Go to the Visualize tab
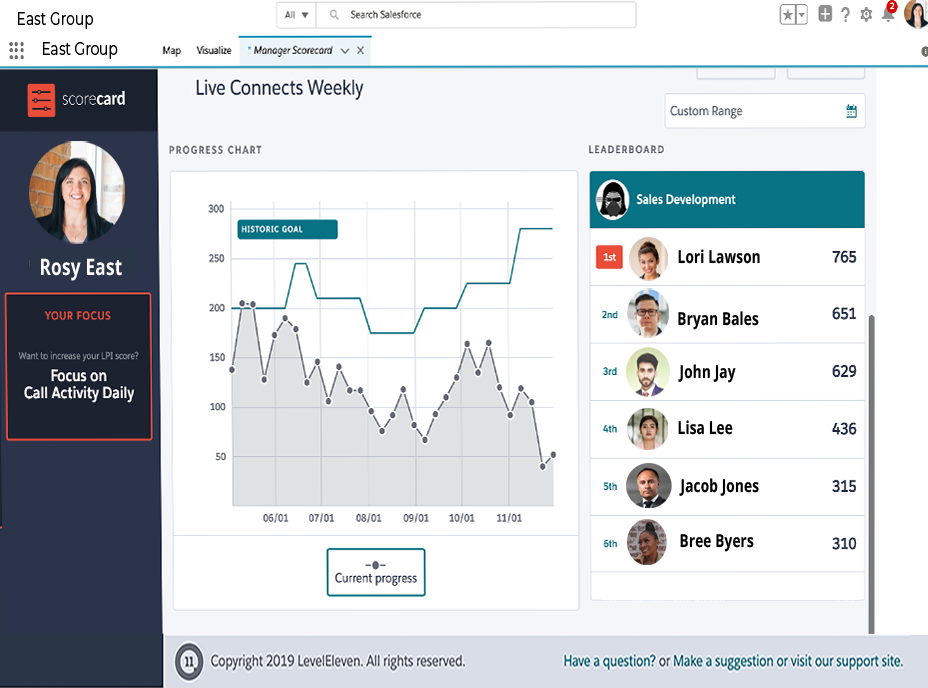Image resolution: width=928 pixels, height=688 pixels. click(x=214, y=51)
